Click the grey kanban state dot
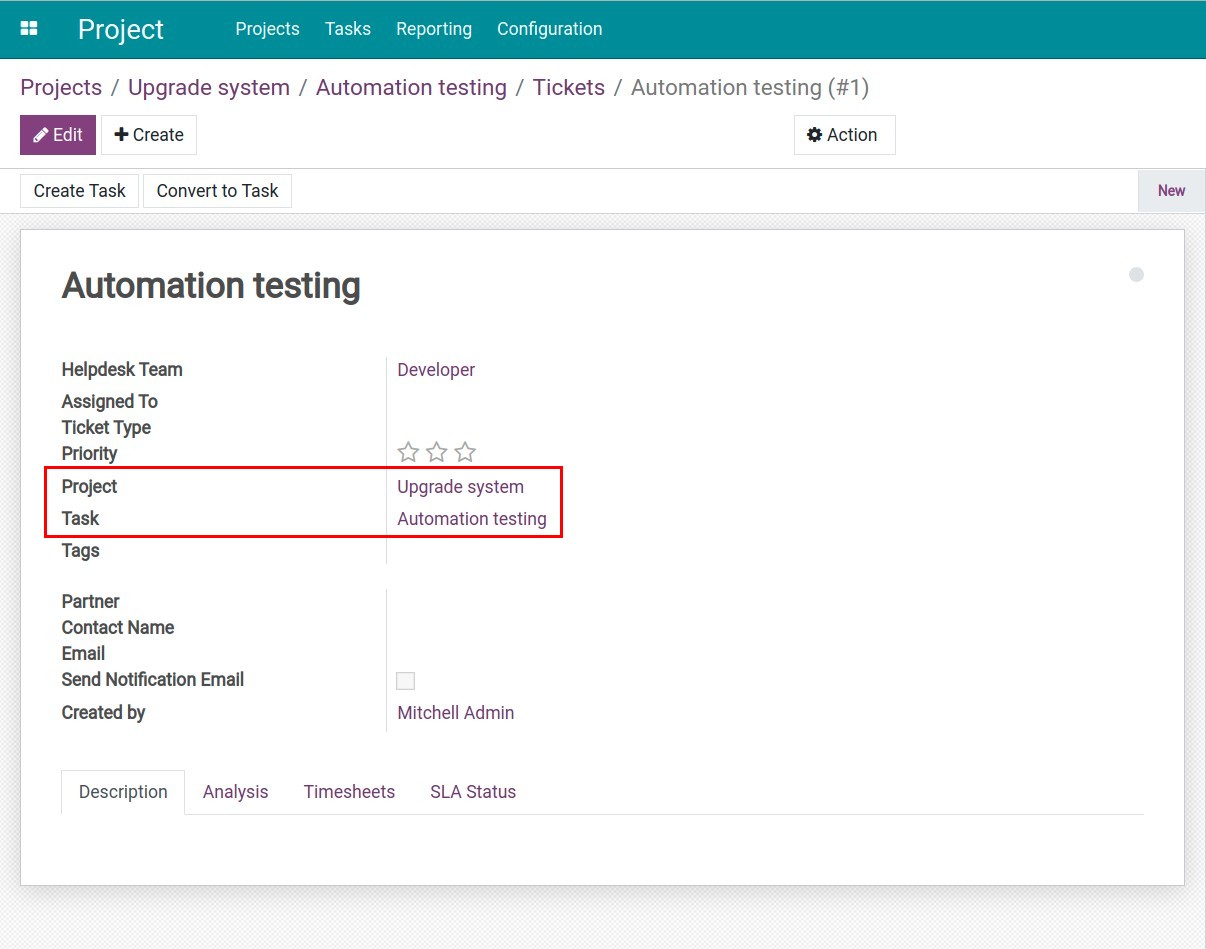The width and height of the screenshot is (1206, 949). (1136, 275)
